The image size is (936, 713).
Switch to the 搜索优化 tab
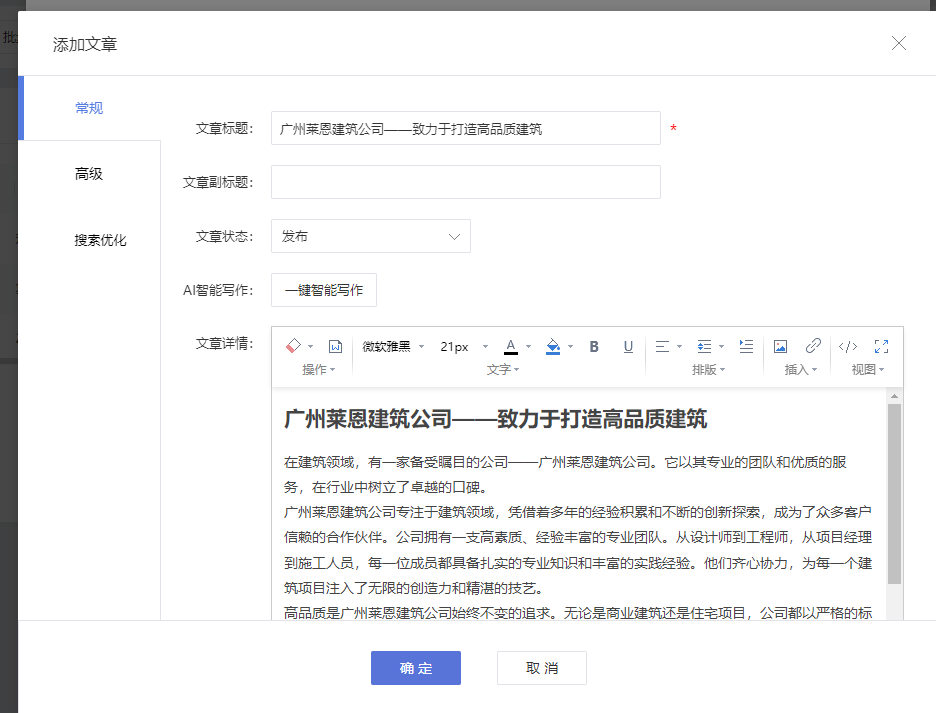100,240
